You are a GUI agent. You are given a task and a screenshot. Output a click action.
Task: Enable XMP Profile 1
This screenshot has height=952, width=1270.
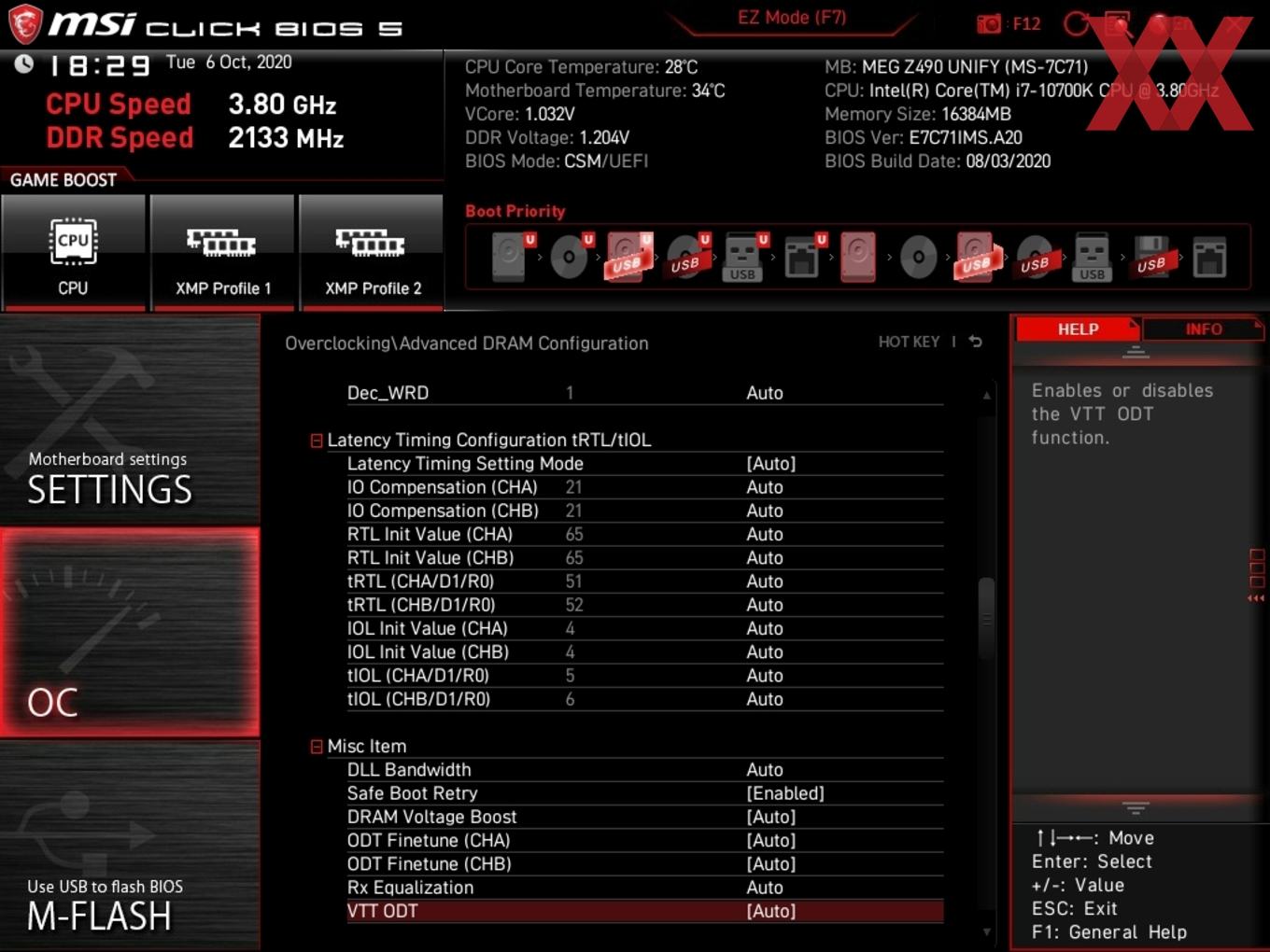(222, 252)
